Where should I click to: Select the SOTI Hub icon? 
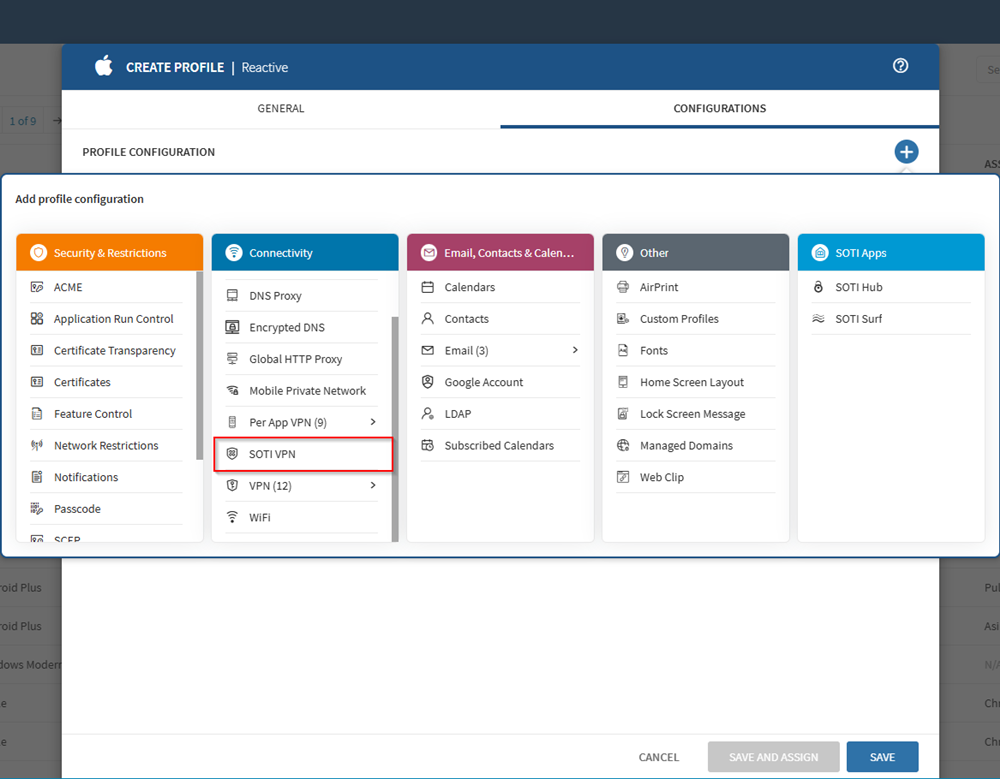coord(819,287)
